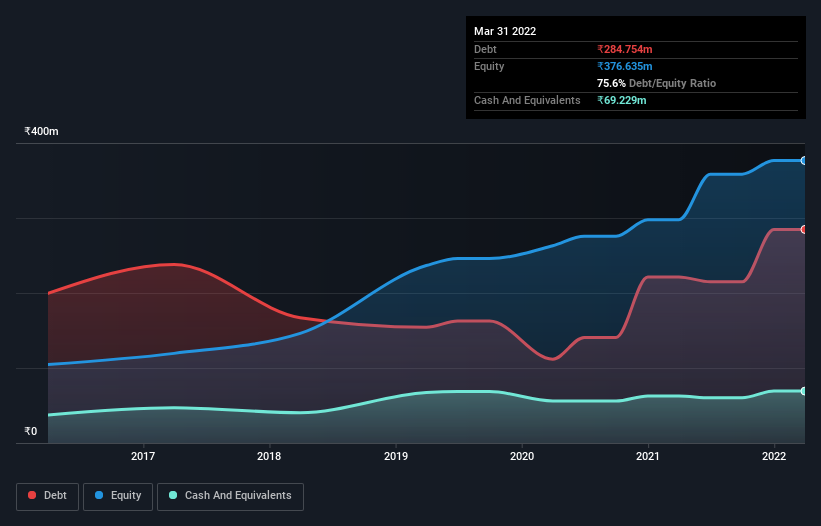Click the Equity row label in tooltip

[x=489, y=66]
